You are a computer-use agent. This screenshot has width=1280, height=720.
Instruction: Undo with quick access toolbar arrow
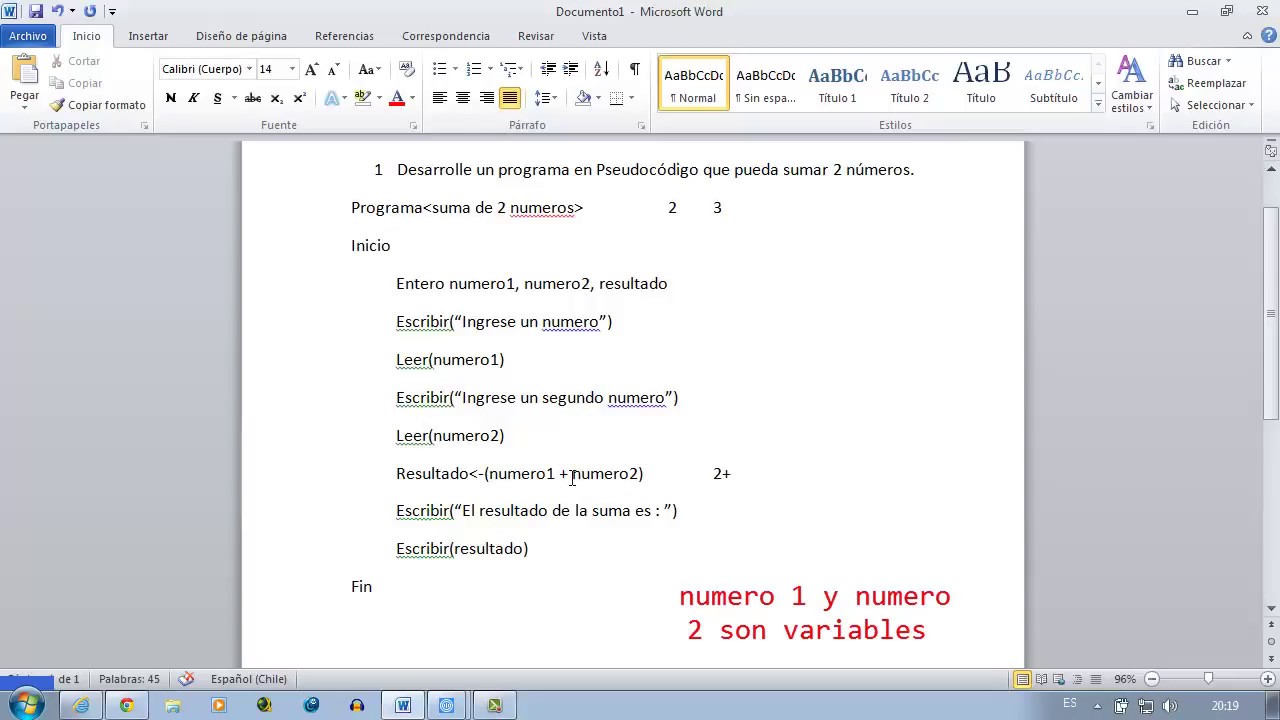tap(58, 11)
